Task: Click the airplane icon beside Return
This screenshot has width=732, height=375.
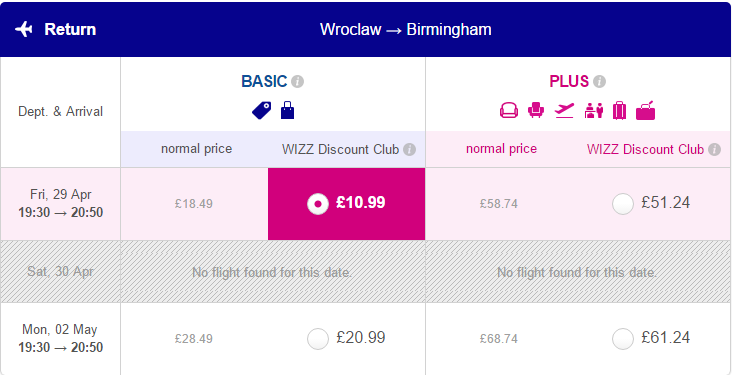Action: (23, 29)
